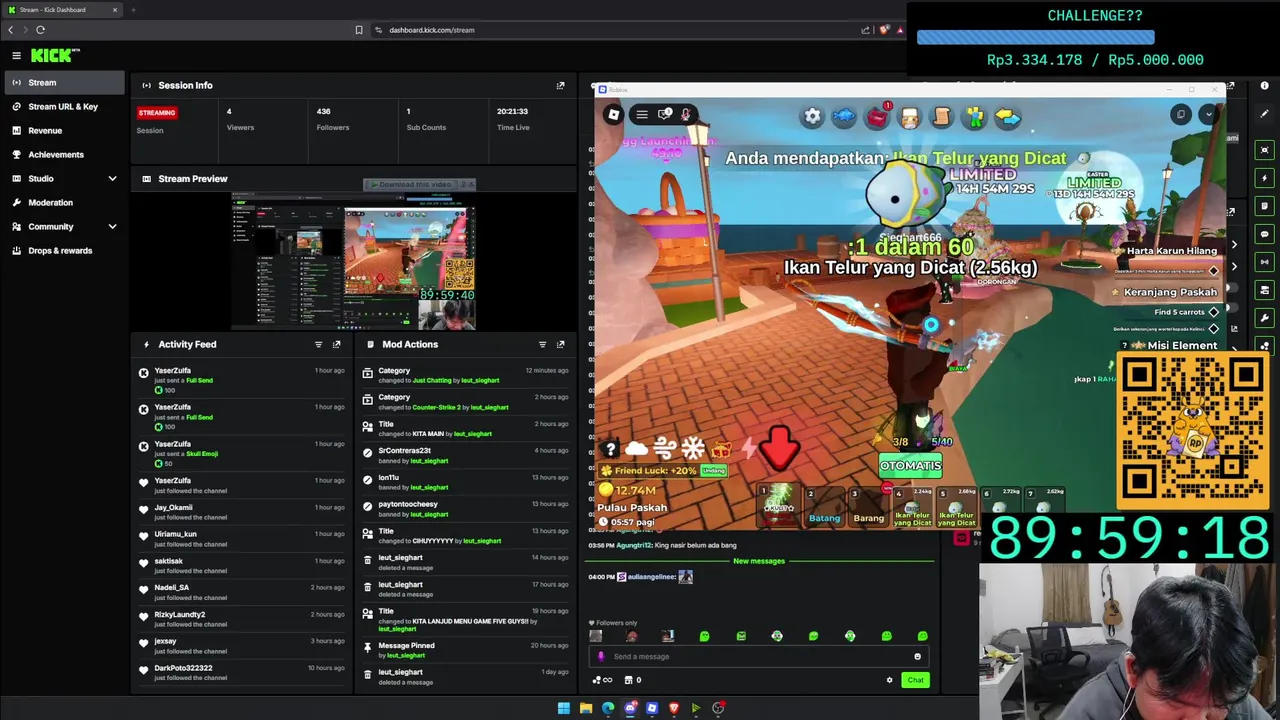
Task: Open a new browser tab
Action: pyautogui.click(x=133, y=10)
